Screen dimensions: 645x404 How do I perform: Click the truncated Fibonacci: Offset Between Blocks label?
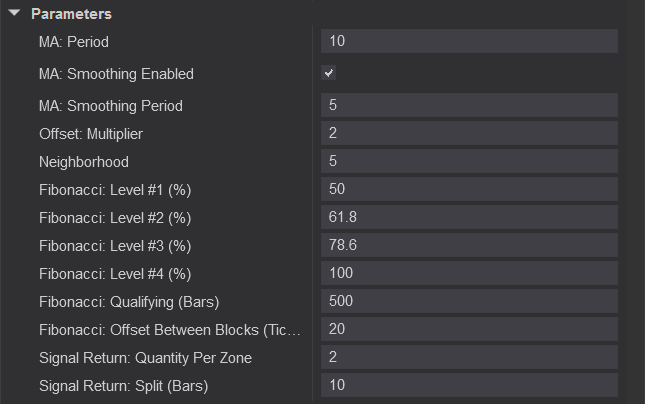click(x=170, y=329)
